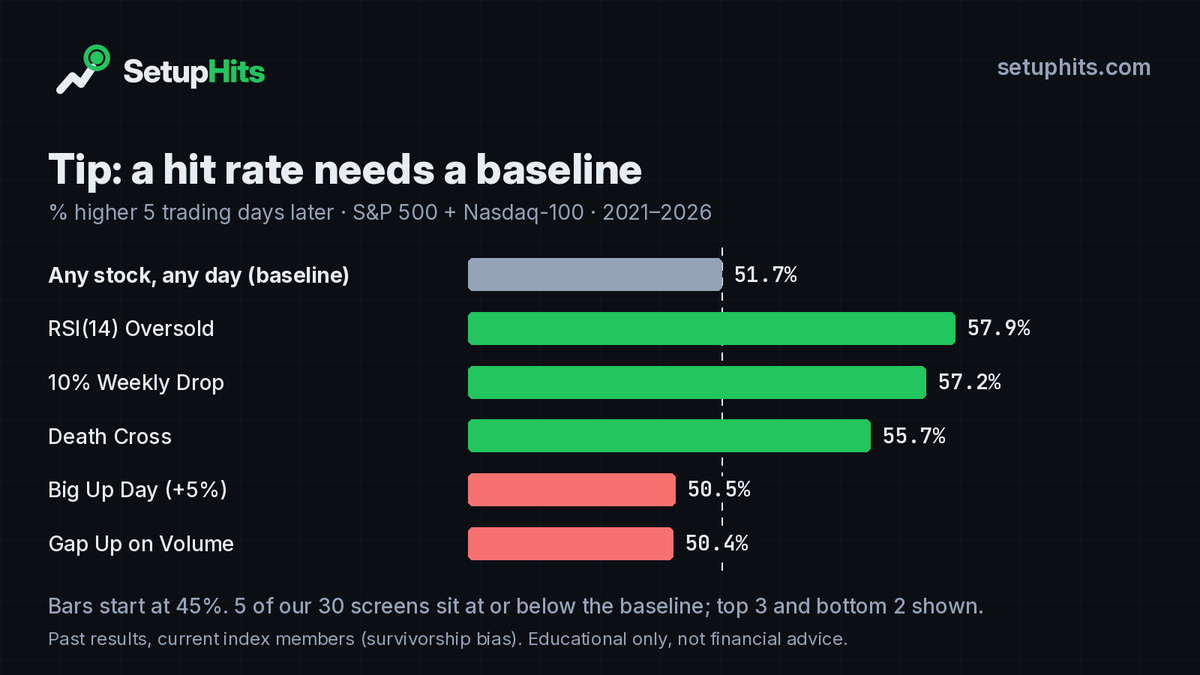
Task: Click the red Big Up Day bar
Action: coord(572,490)
